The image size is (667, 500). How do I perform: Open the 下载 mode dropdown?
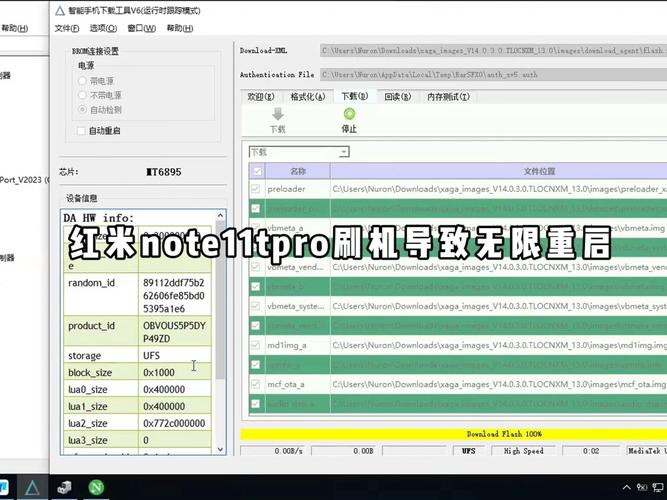tap(299, 152)
